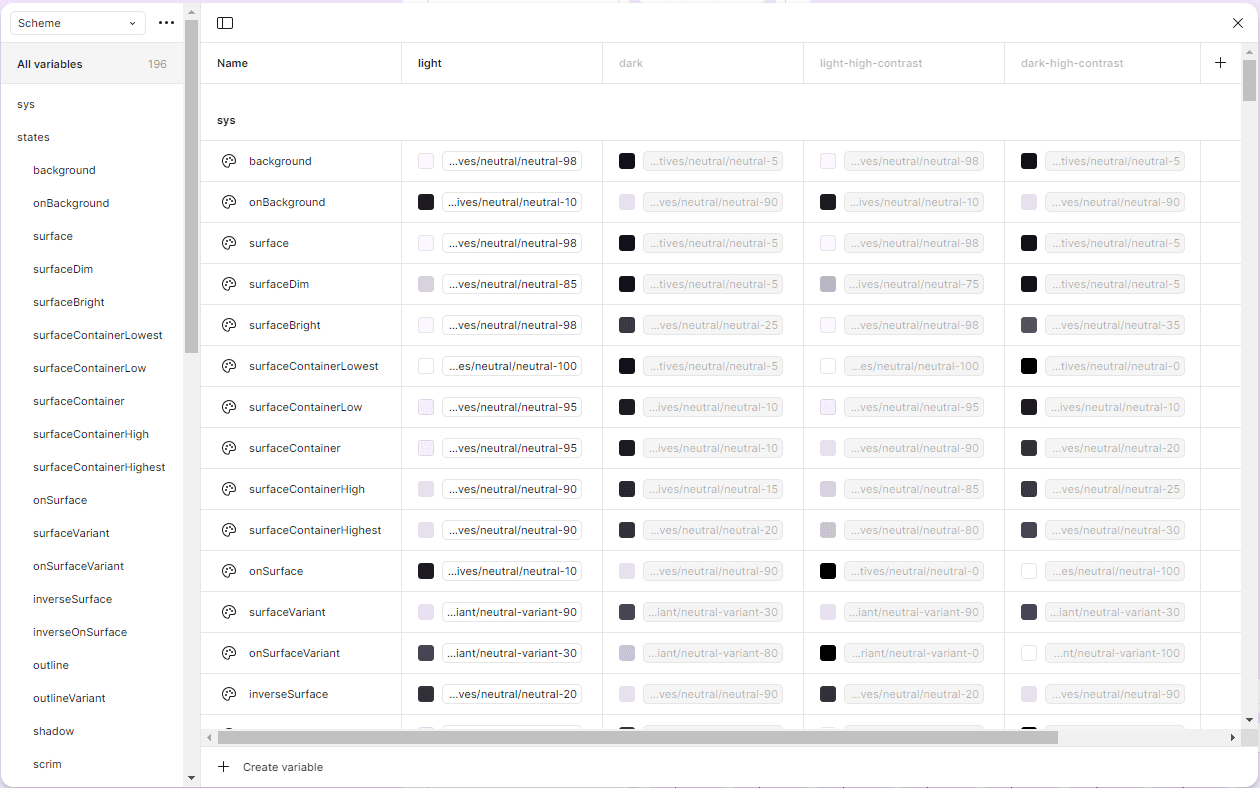Screen dimensions: 1260x788
Task: Select All variables in sidebar
Action: coord(92,64)
